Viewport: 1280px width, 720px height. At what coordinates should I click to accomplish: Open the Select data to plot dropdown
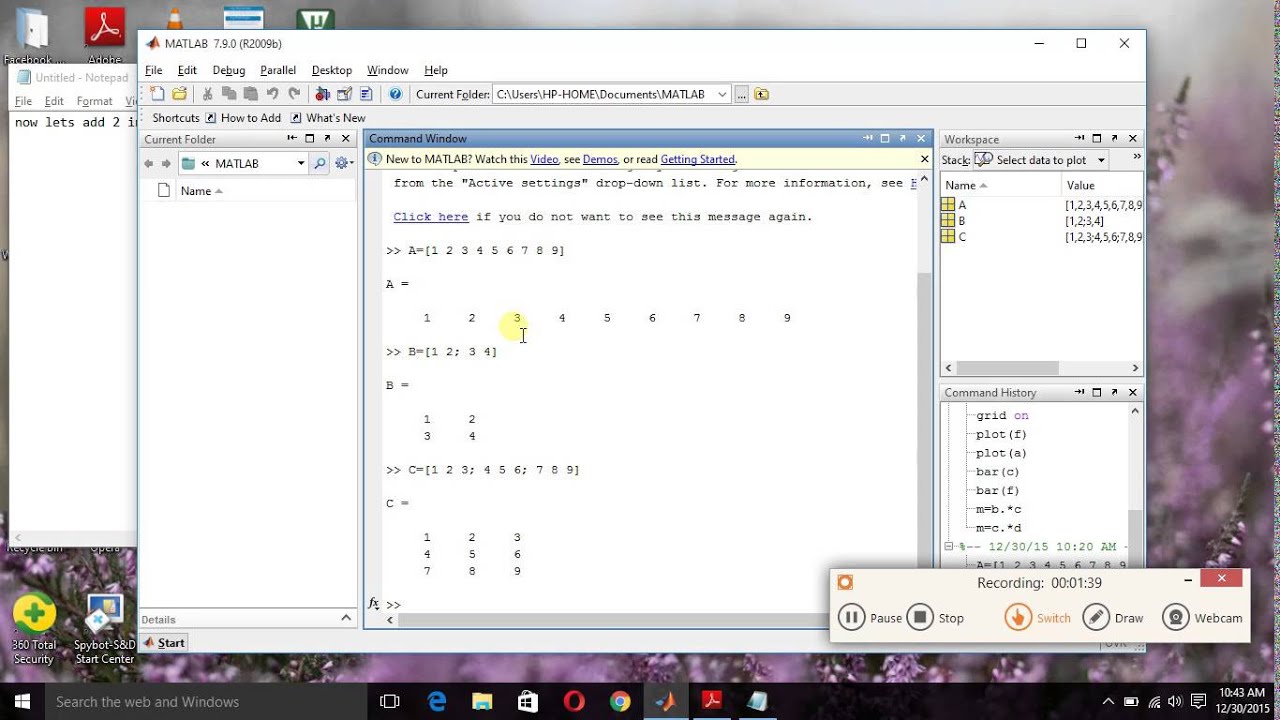click(1101, 160)
